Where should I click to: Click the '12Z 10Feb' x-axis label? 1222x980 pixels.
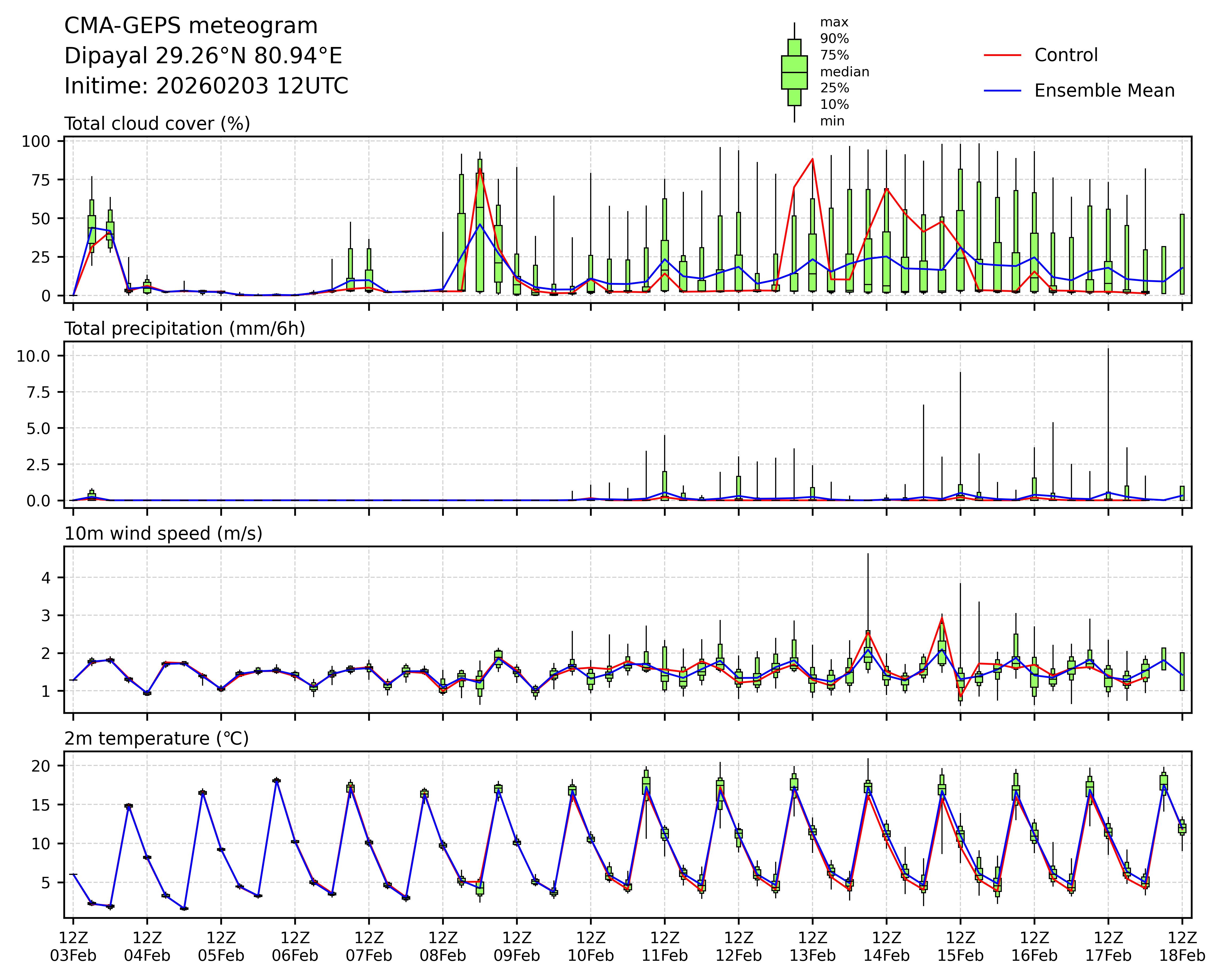(x=591, y=946)
